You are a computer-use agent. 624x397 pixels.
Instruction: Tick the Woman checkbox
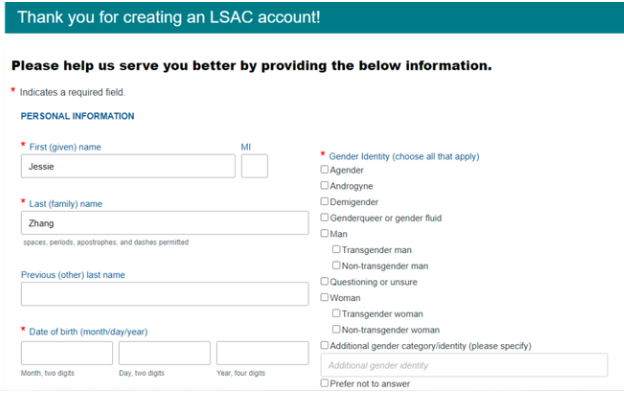coord(325,298)
